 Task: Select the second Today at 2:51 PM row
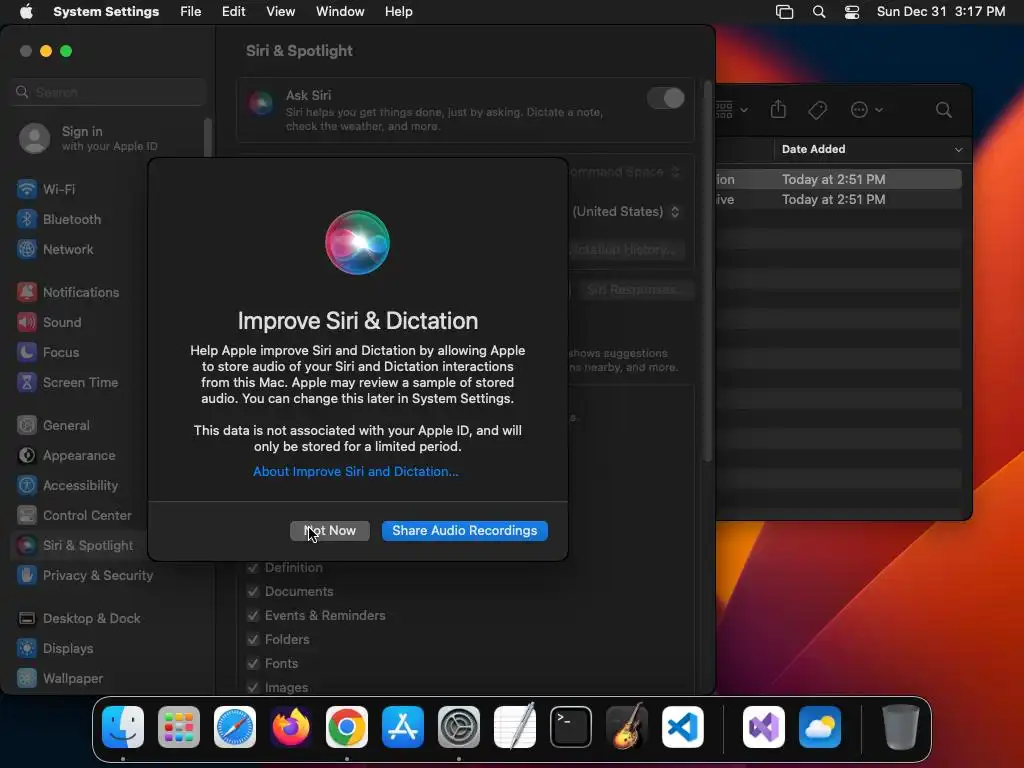click(x=839, y=199)
